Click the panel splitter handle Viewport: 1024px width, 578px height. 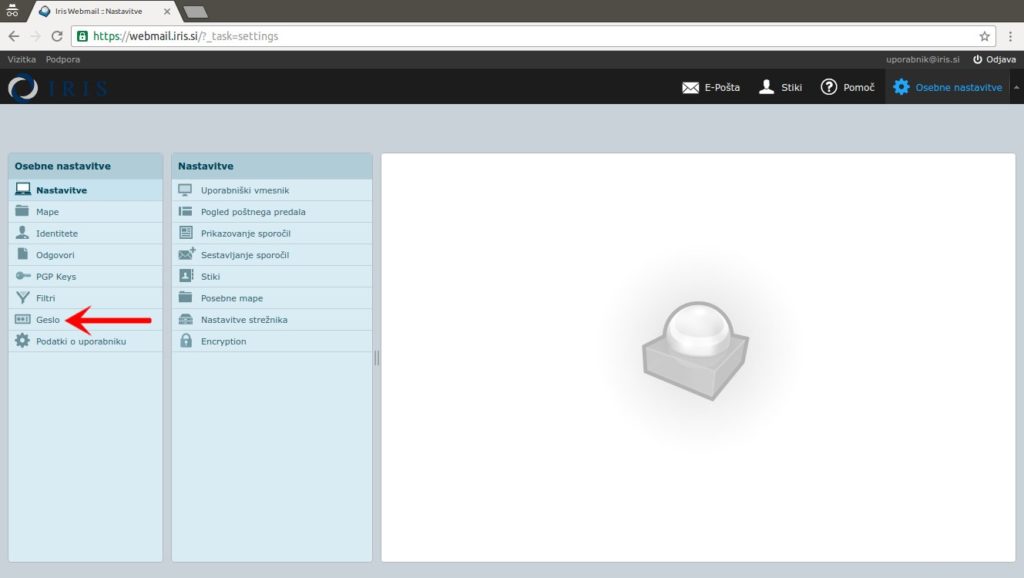[377, 358]
